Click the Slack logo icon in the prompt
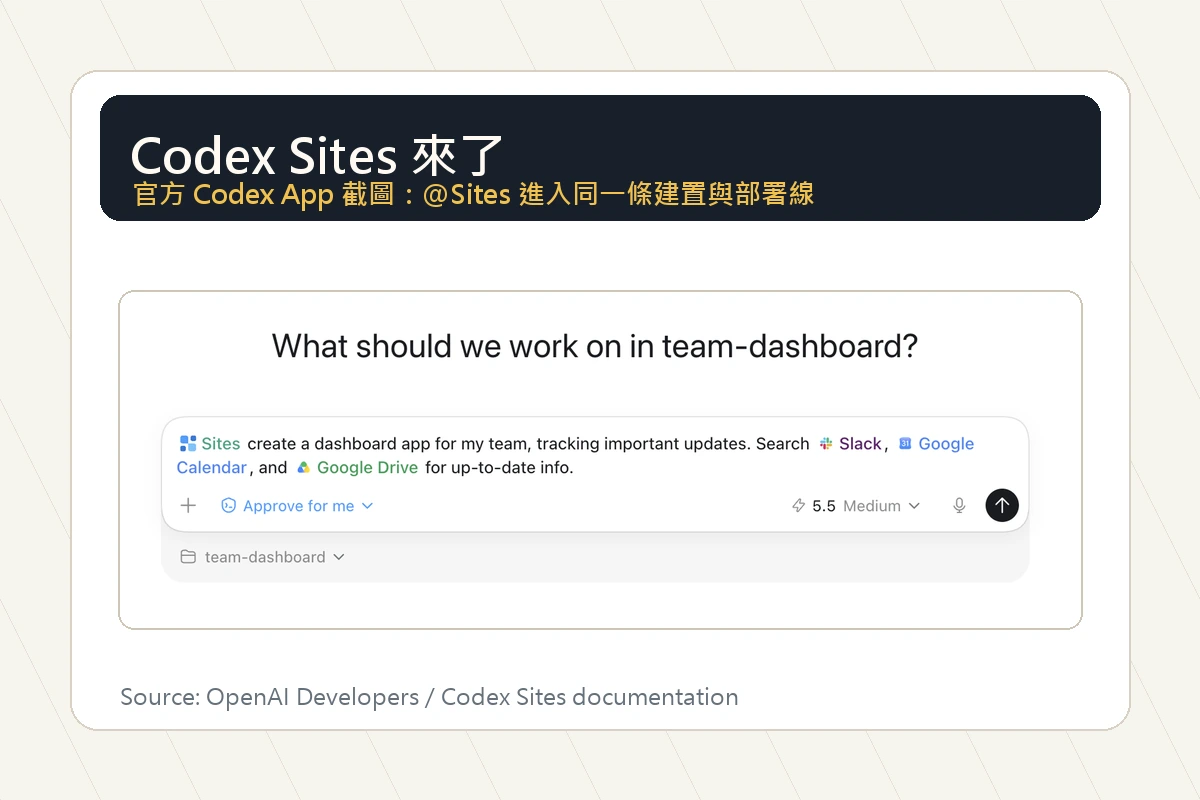 pyautogui.click(x=826, y=444)
